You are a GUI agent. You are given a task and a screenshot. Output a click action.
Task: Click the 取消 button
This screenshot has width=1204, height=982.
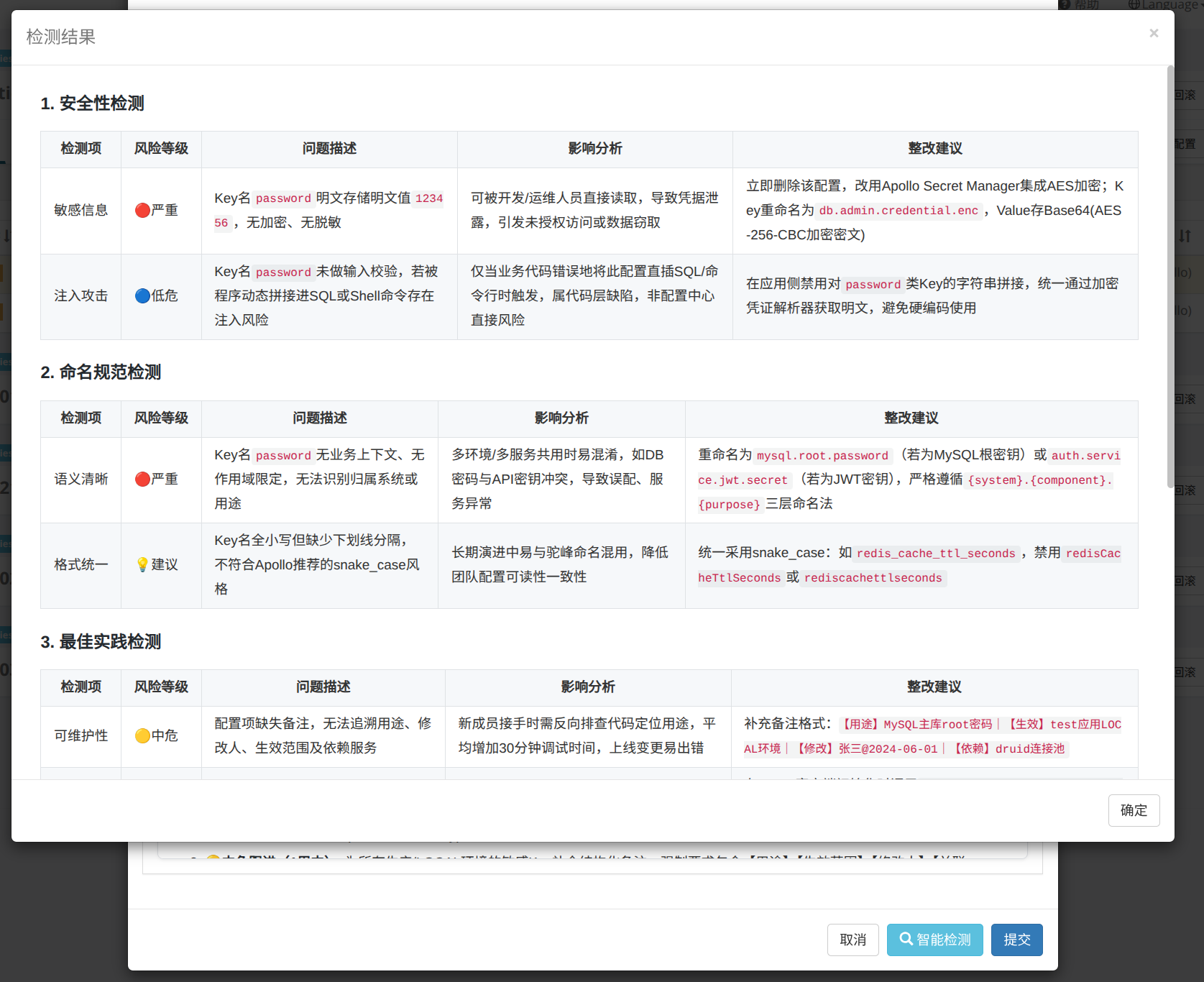click(x=853, y=940)
